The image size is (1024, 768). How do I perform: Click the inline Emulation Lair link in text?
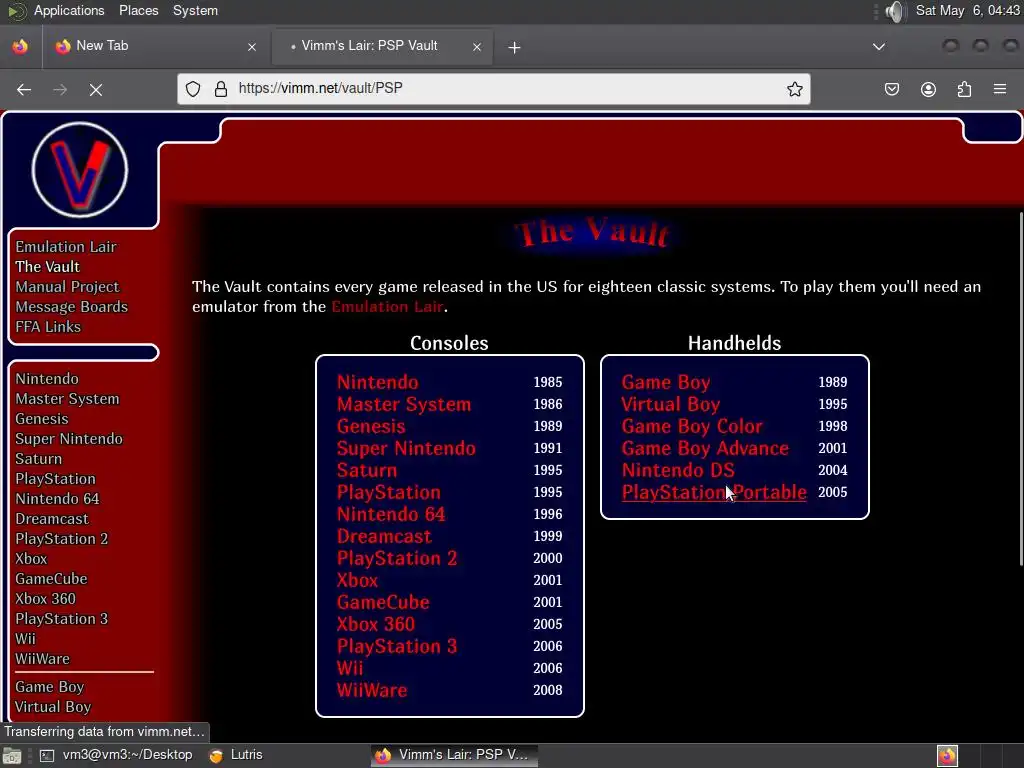[387, 306]
